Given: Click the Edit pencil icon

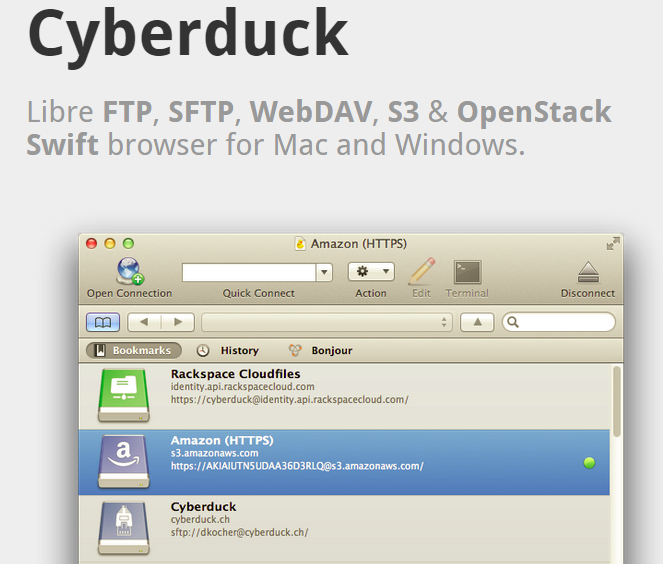Looking at the screenshot, I should point(422,271).
